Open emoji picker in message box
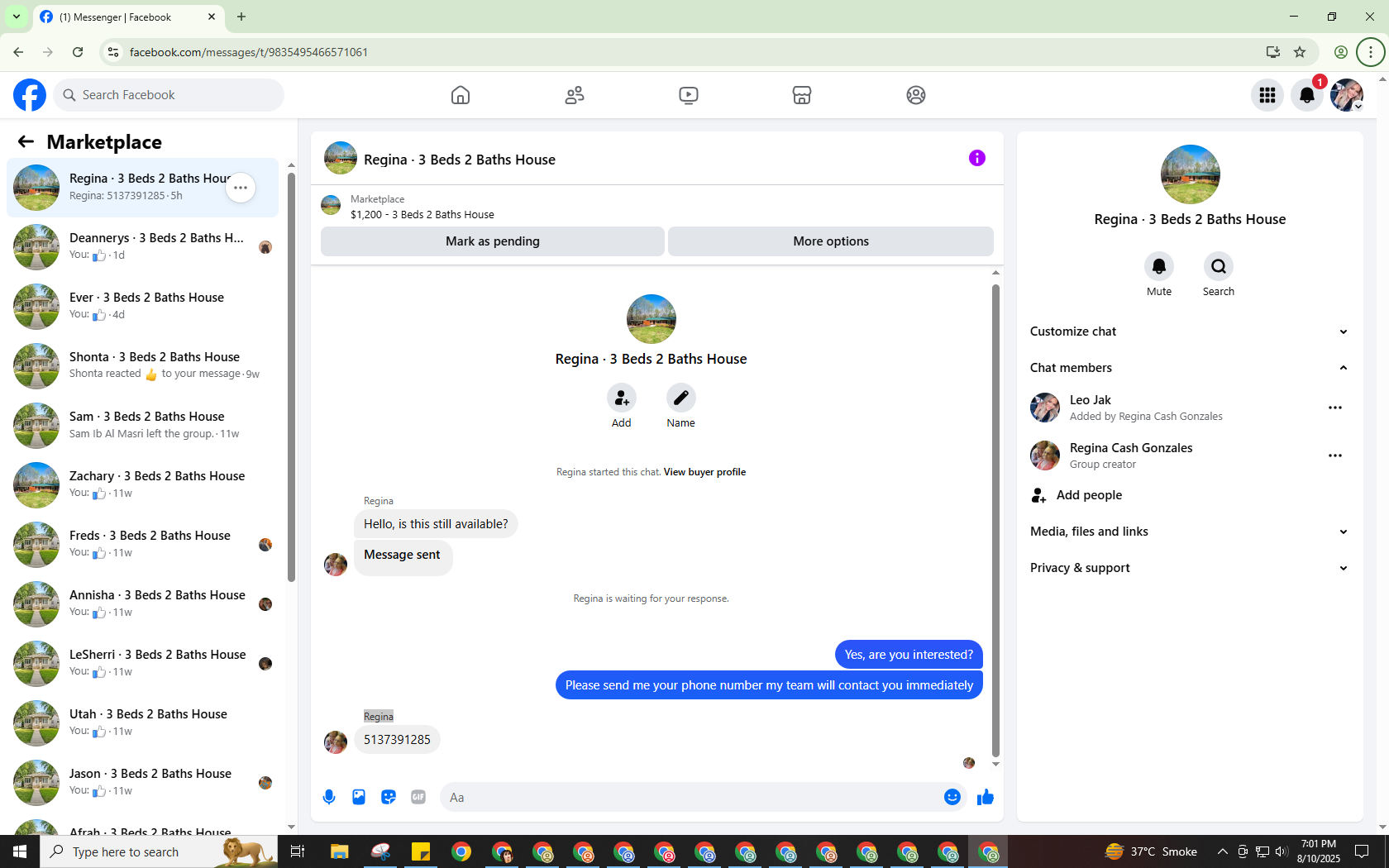 (x=952, y=797)
